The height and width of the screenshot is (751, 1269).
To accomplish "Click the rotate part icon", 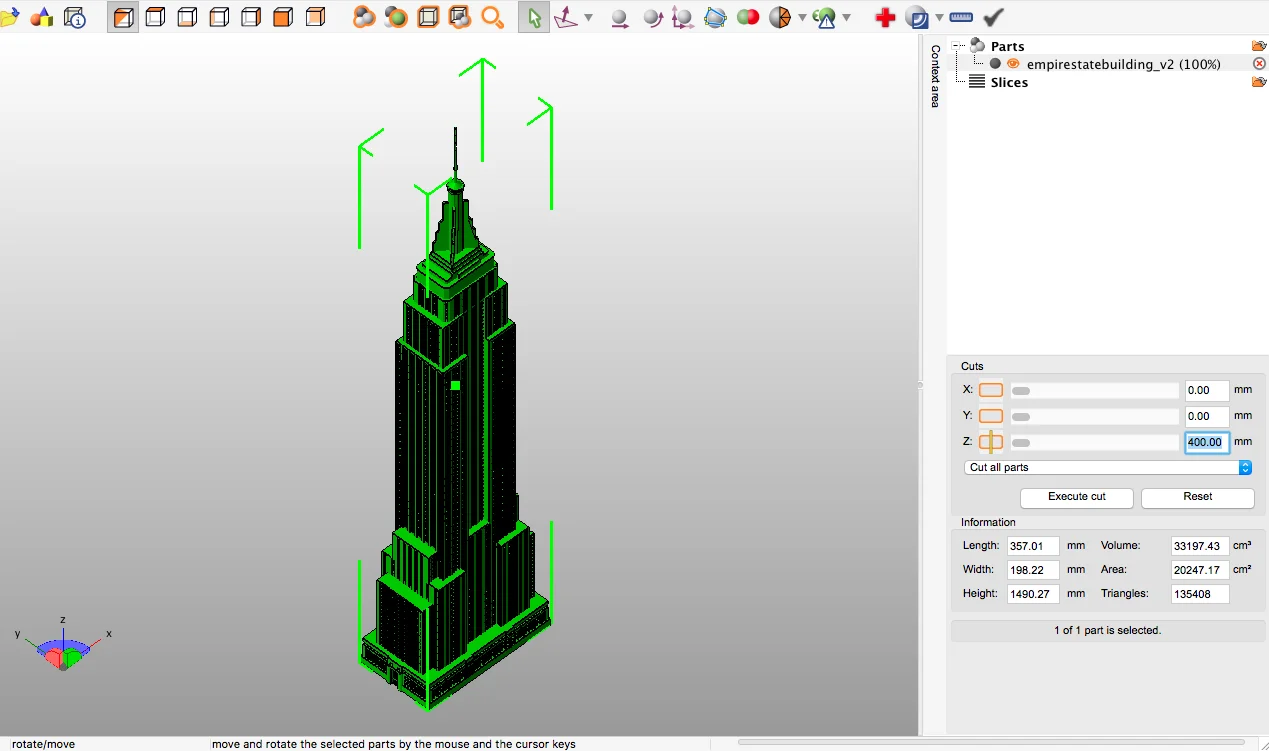I will [x=652, y=17].
